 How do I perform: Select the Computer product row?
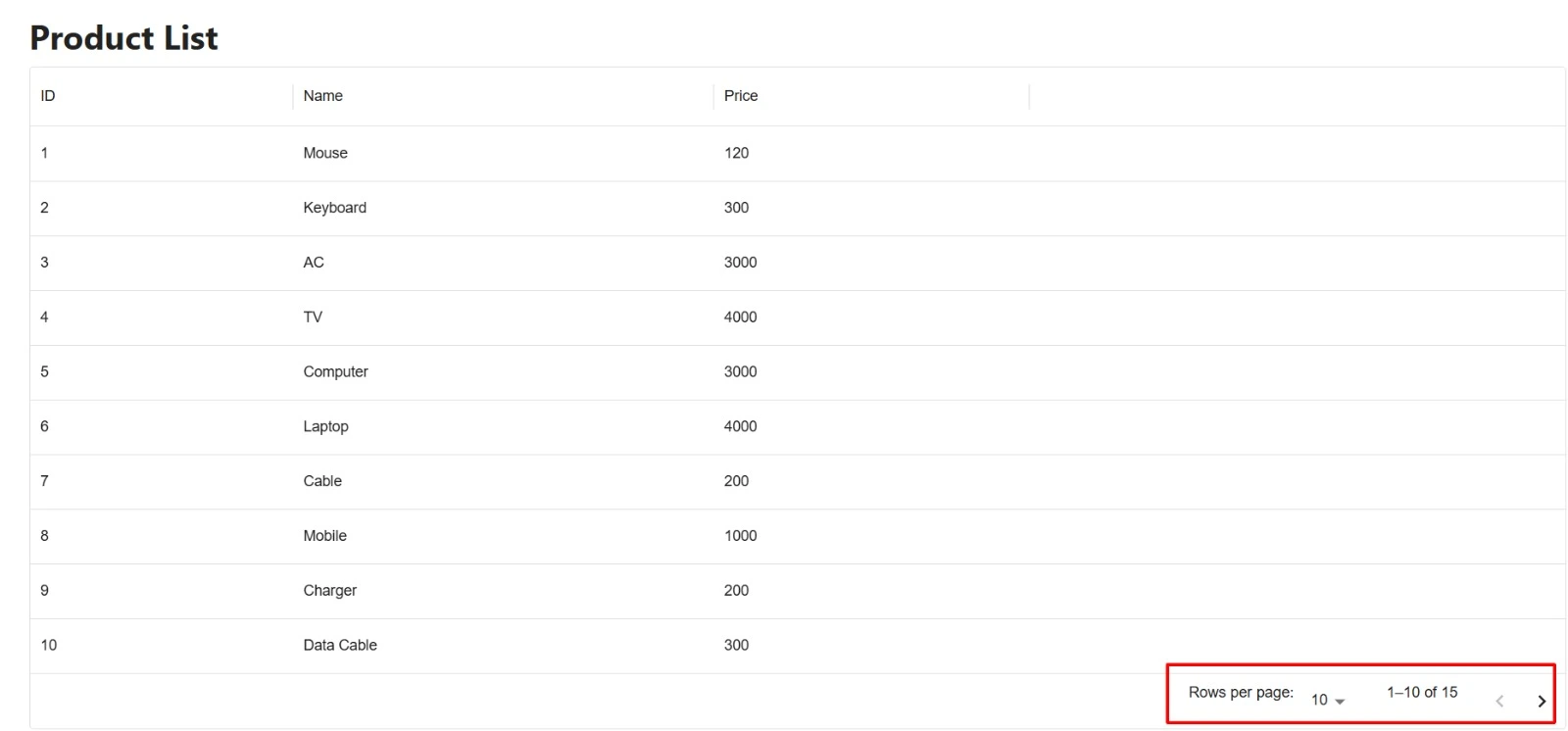(x=335, y=372)
